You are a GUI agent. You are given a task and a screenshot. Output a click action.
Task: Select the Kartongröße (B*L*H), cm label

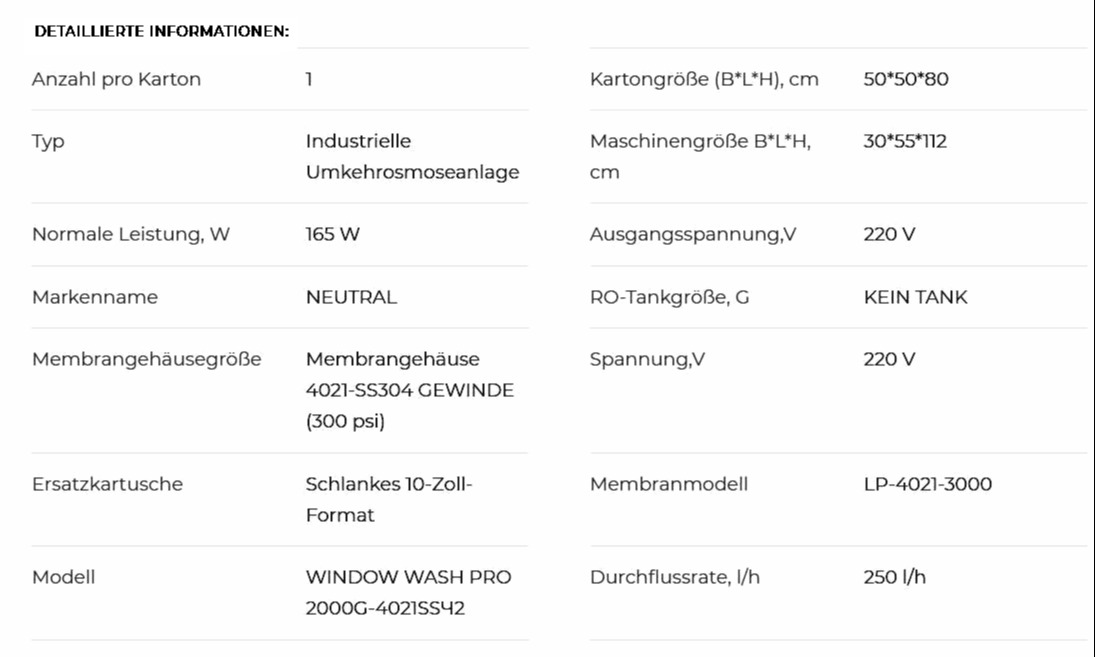[704, 80]
